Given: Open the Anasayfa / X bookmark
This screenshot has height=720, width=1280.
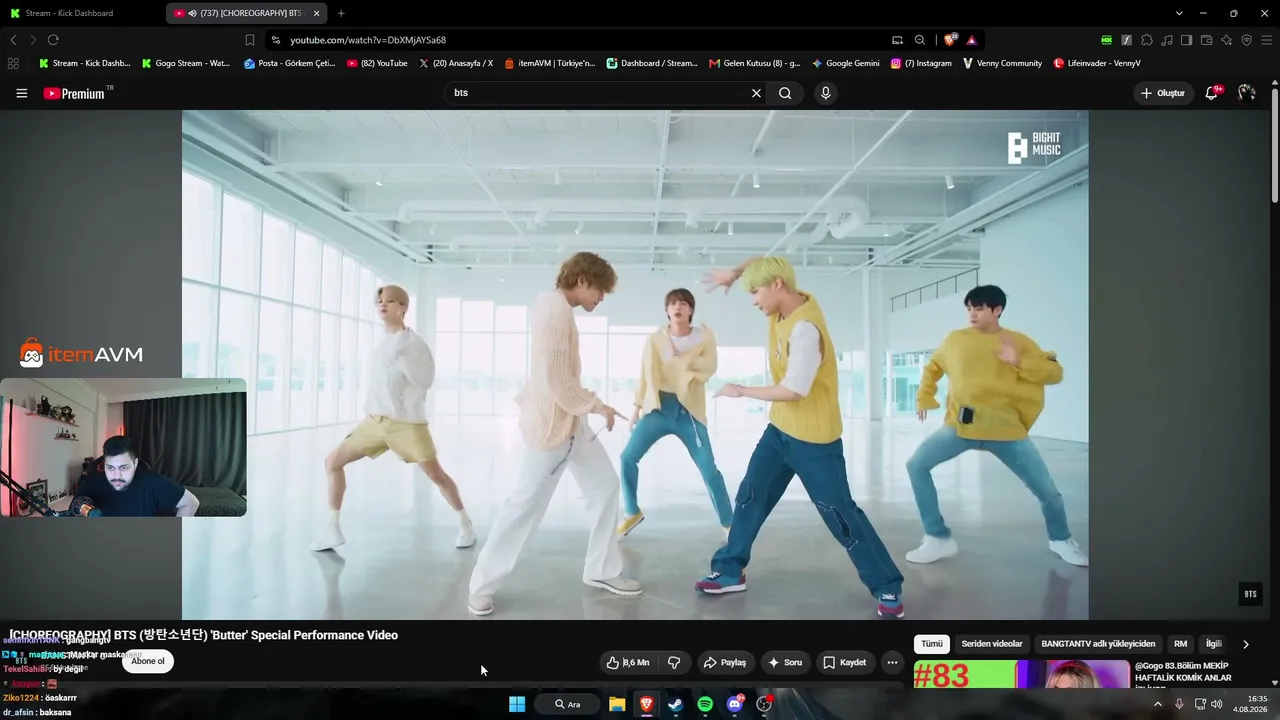Looking at the screenshot, I should pos(456,63).
